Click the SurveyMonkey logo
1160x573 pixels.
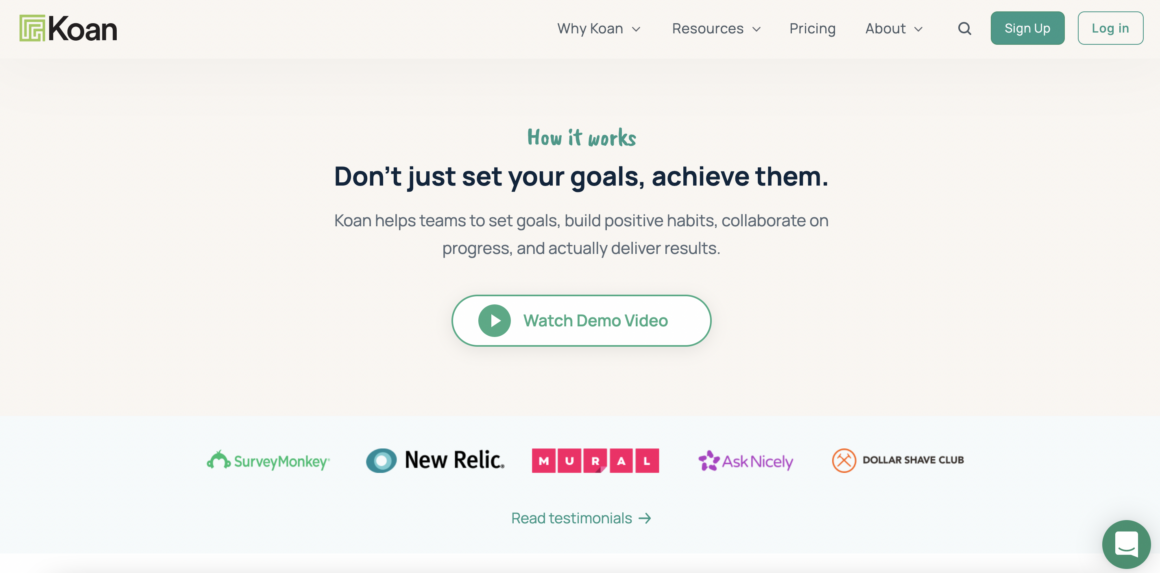click(x=268, y=461)
